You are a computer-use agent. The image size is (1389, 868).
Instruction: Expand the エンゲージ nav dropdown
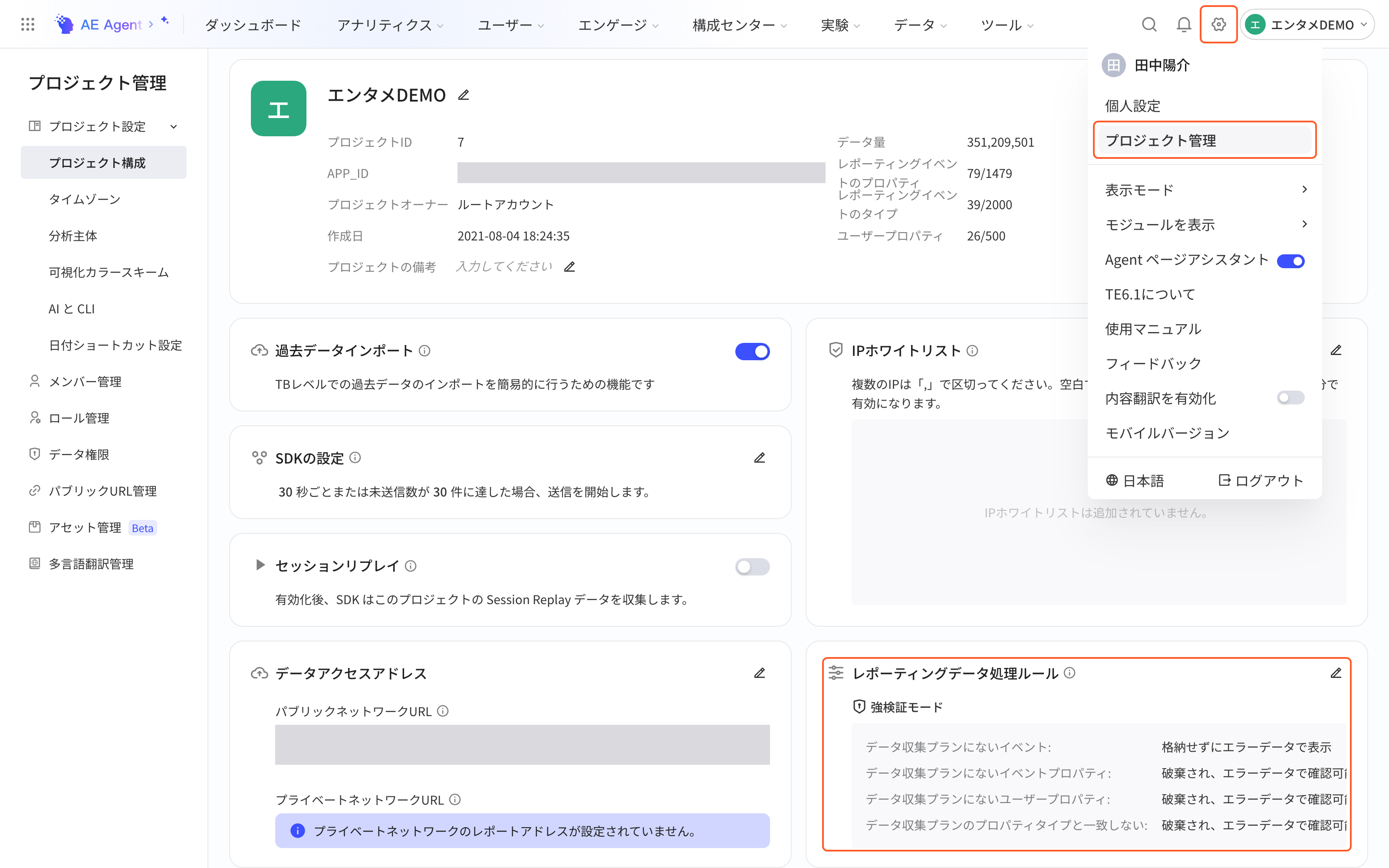(618, 25)
